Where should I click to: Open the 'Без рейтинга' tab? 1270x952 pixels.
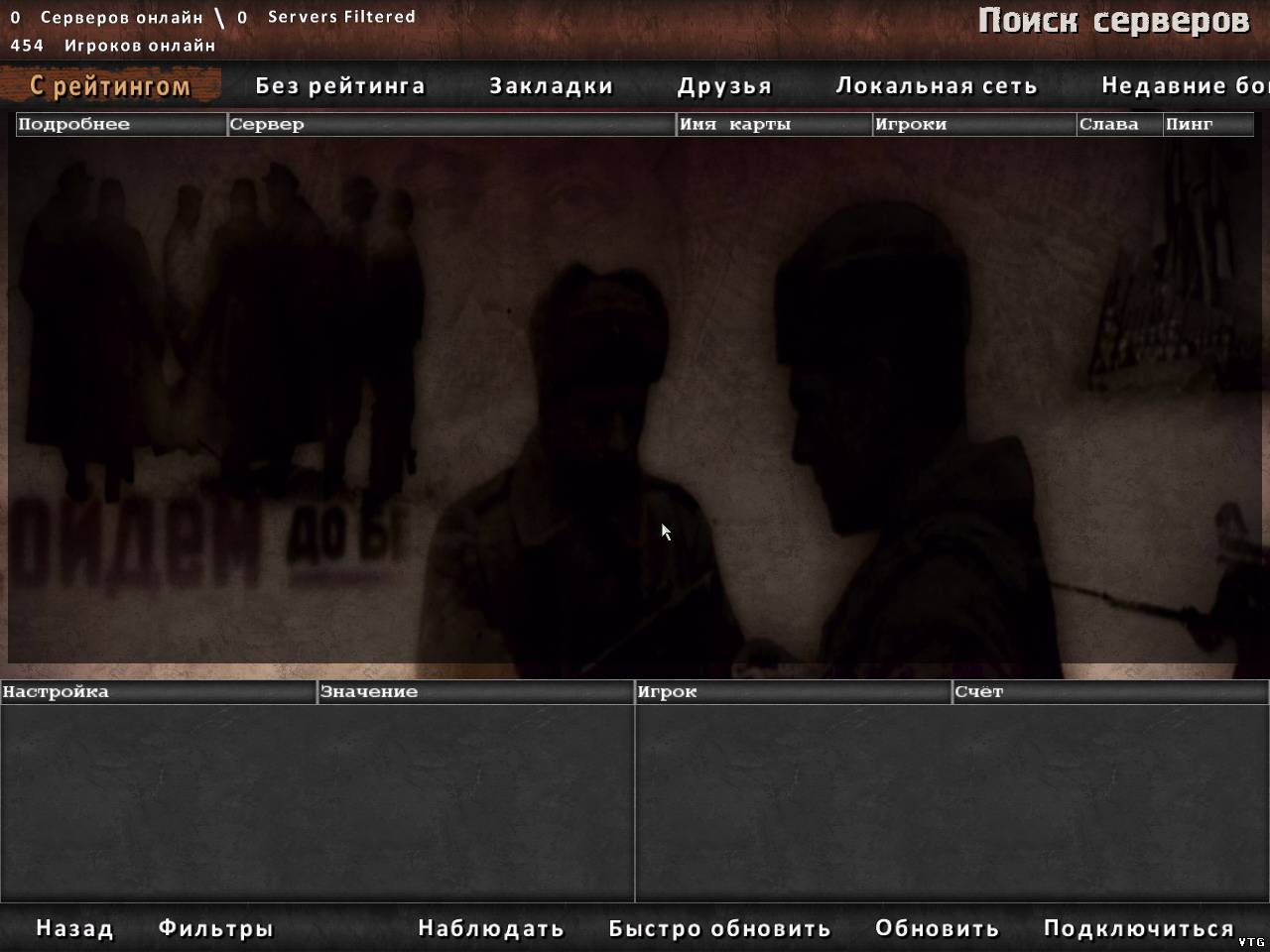click(x=339, y=86)
